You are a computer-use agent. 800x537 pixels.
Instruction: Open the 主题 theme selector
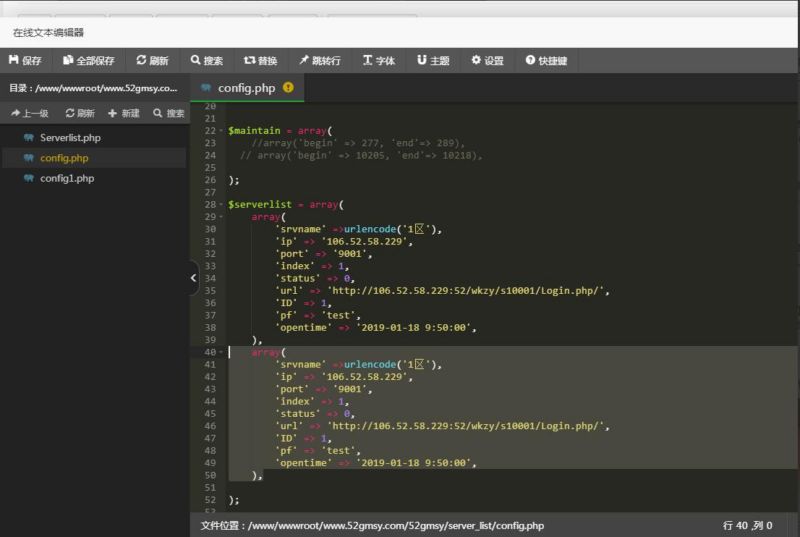(433, 61)
